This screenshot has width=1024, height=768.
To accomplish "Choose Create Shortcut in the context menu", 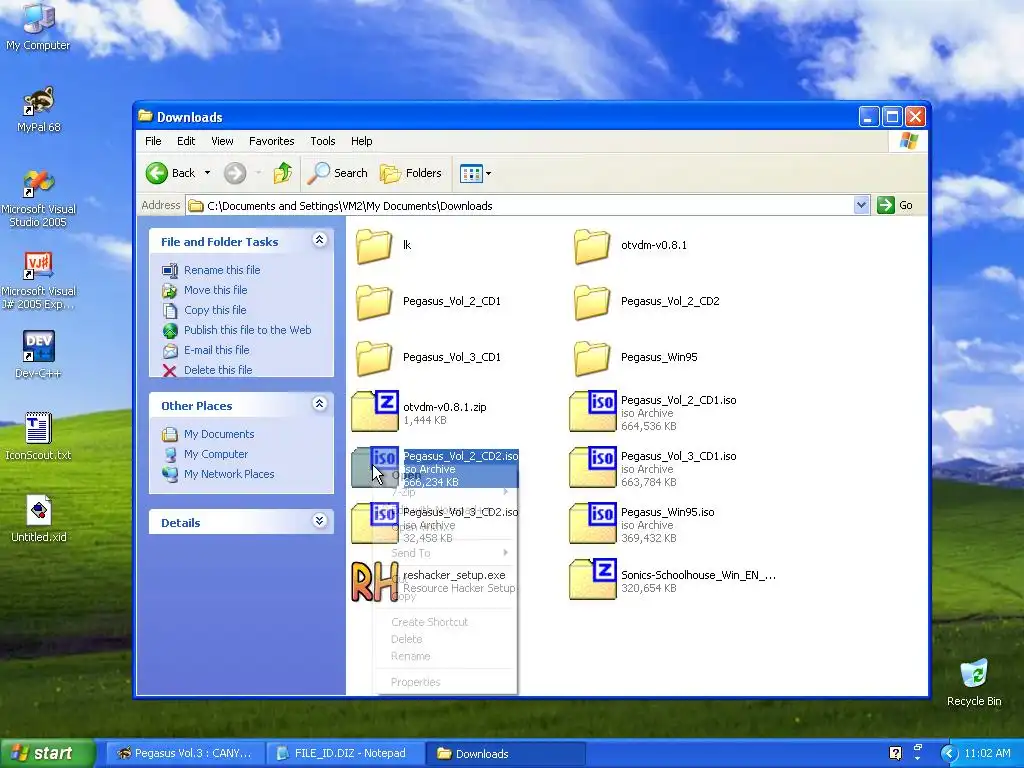I will coord(445,622).
